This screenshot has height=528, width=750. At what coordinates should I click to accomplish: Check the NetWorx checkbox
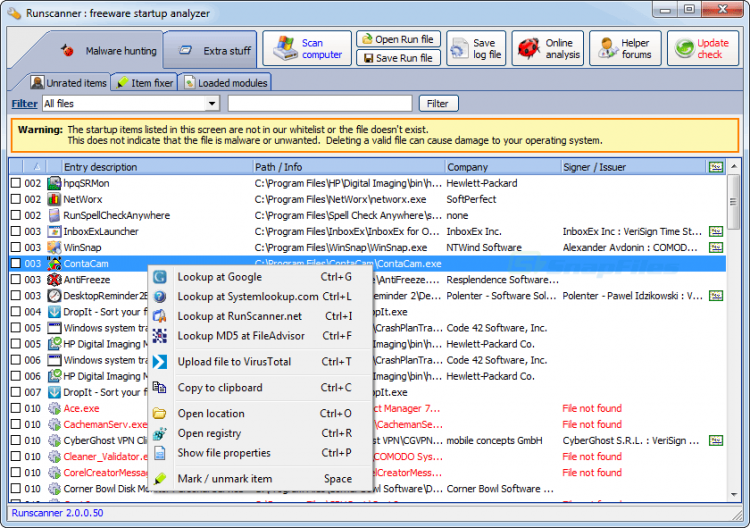(16, 199)
